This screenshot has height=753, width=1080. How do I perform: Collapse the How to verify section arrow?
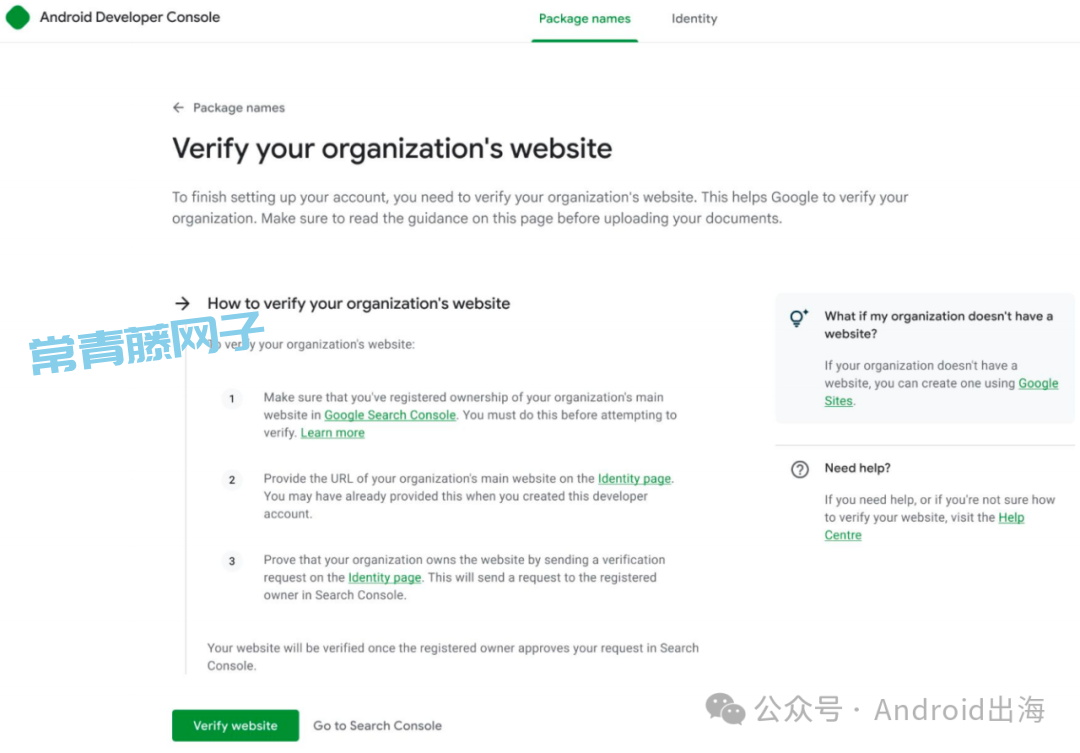183,304
